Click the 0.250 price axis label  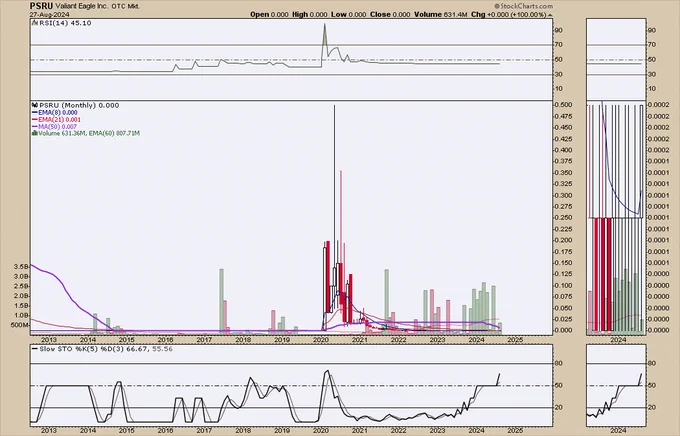click(x=563, y=218)
